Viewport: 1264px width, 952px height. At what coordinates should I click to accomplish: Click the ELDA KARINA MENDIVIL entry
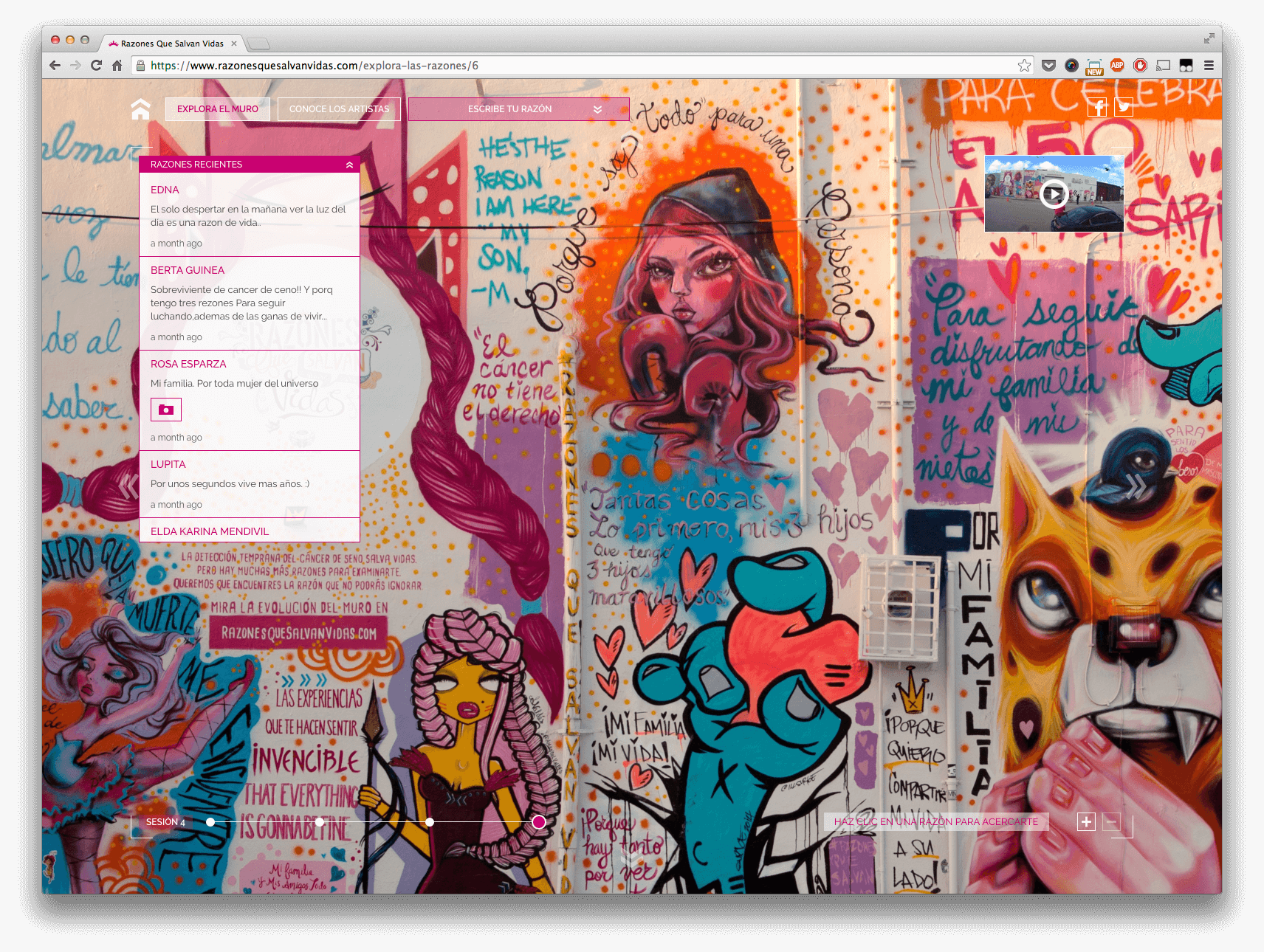(210, 531)
